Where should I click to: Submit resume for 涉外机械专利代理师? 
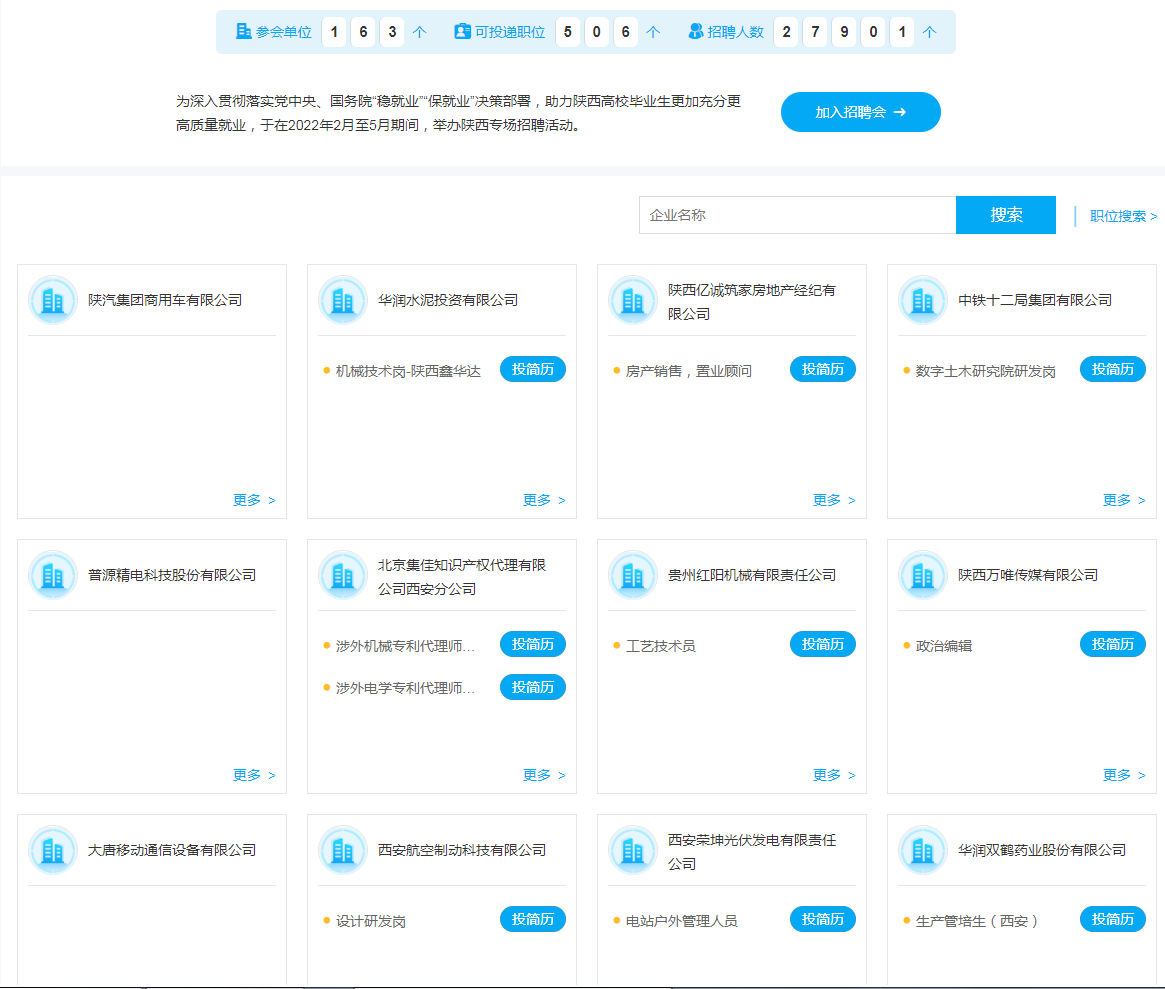tap(533, 644)
